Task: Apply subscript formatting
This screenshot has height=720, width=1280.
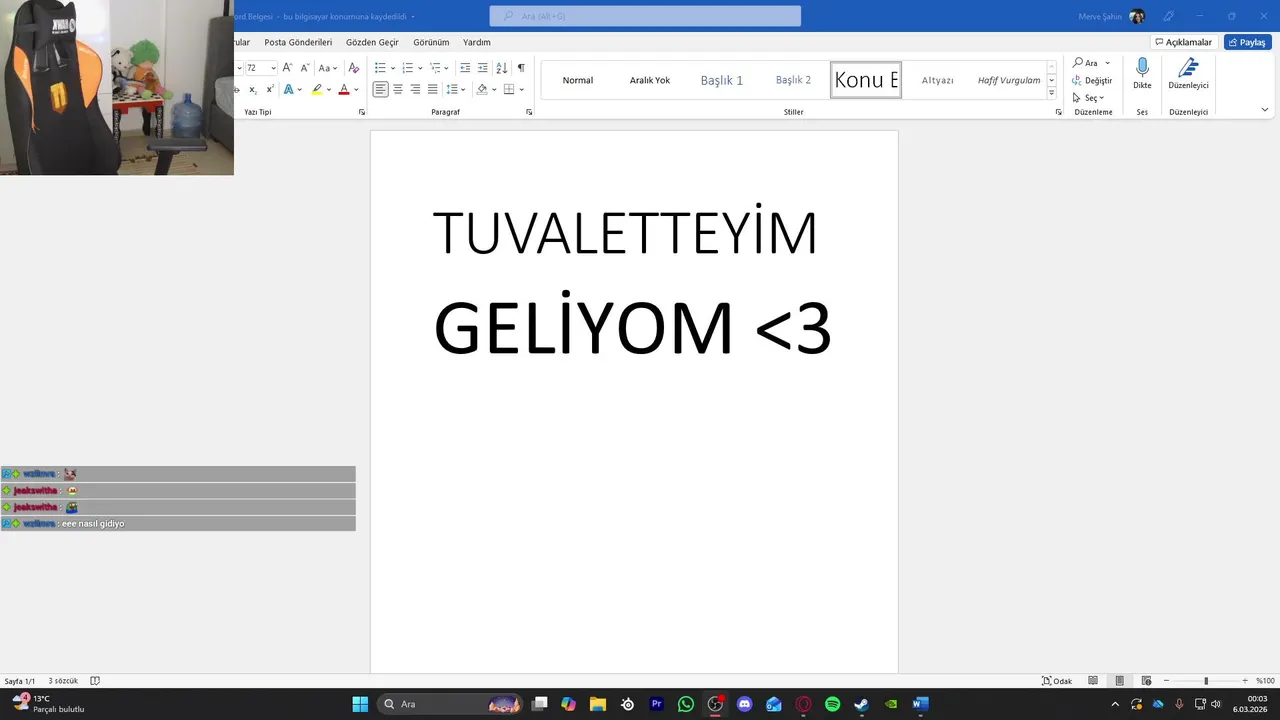Action: pyautogui.click(x=253, y=90)
